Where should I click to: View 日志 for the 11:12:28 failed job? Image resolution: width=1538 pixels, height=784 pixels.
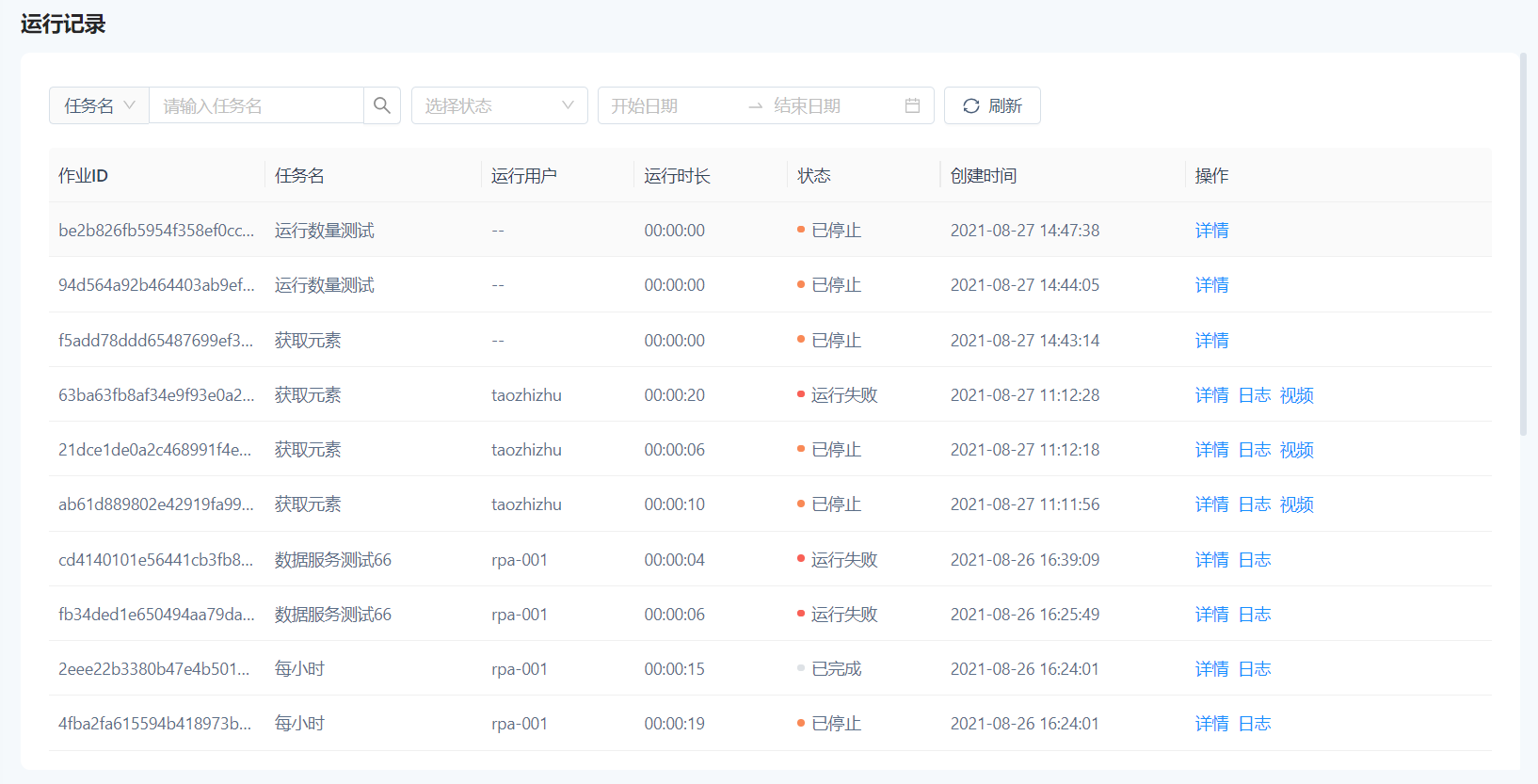pos(1254,395)
